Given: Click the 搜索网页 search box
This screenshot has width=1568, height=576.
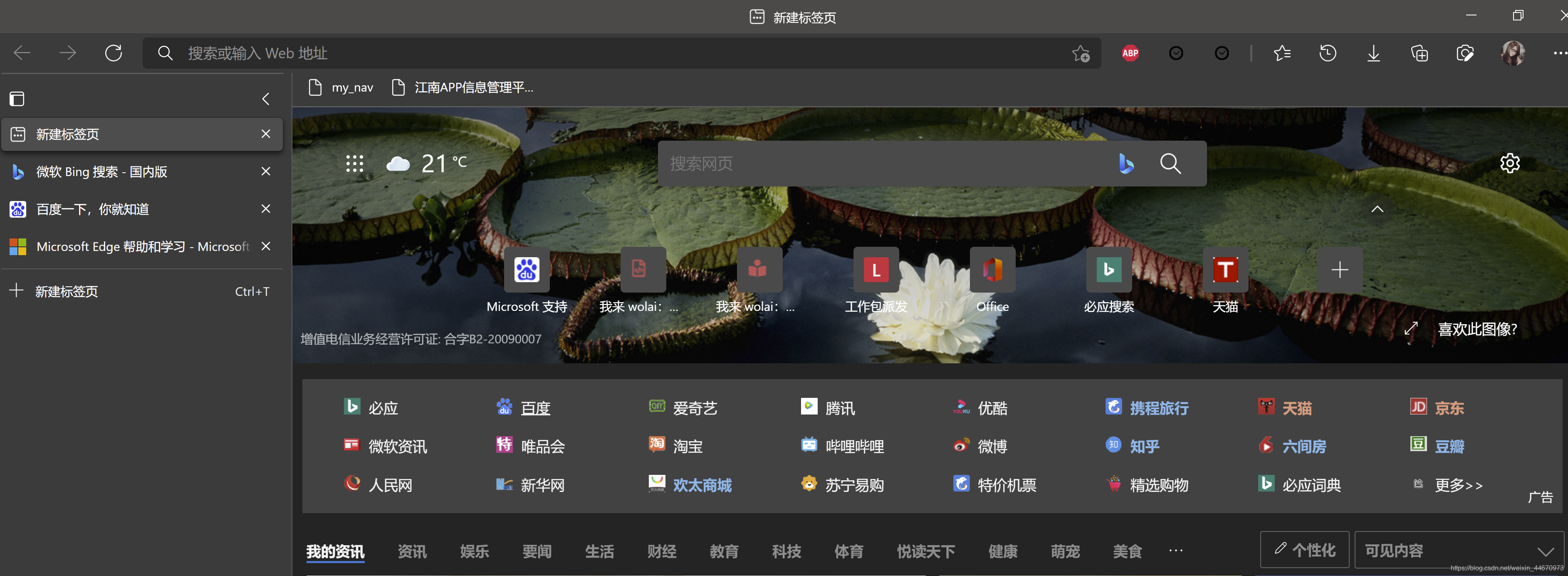Looking at the screenshot, I should (x=883, y=163).
